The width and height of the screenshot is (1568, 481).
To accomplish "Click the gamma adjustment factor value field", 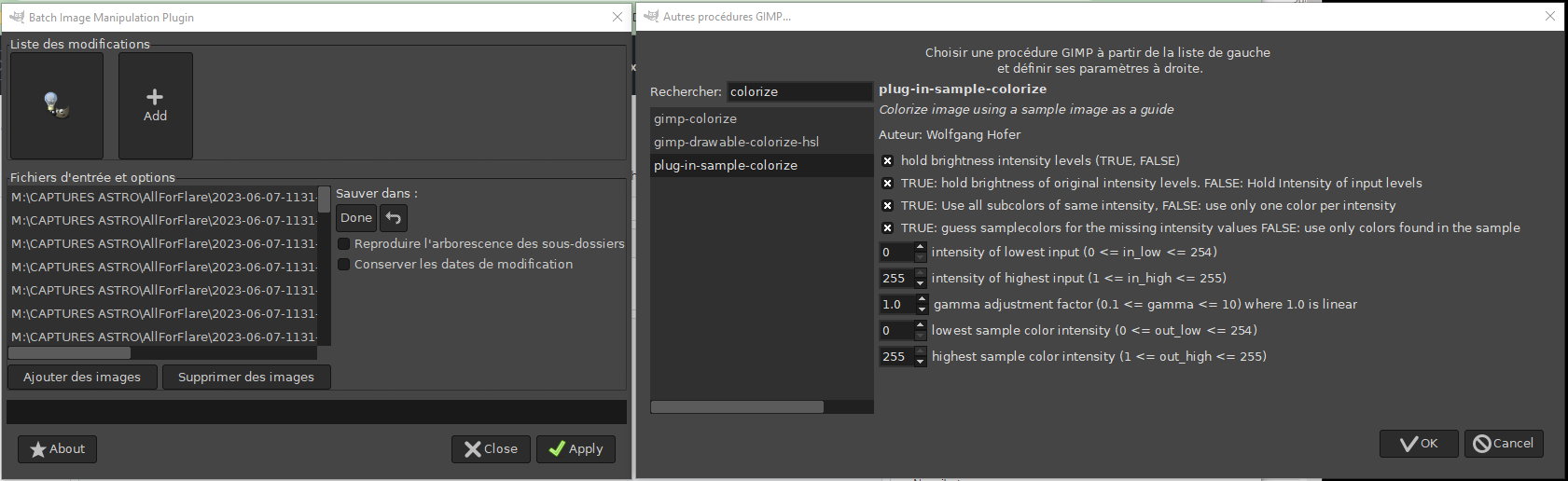I will click(897, 304).
